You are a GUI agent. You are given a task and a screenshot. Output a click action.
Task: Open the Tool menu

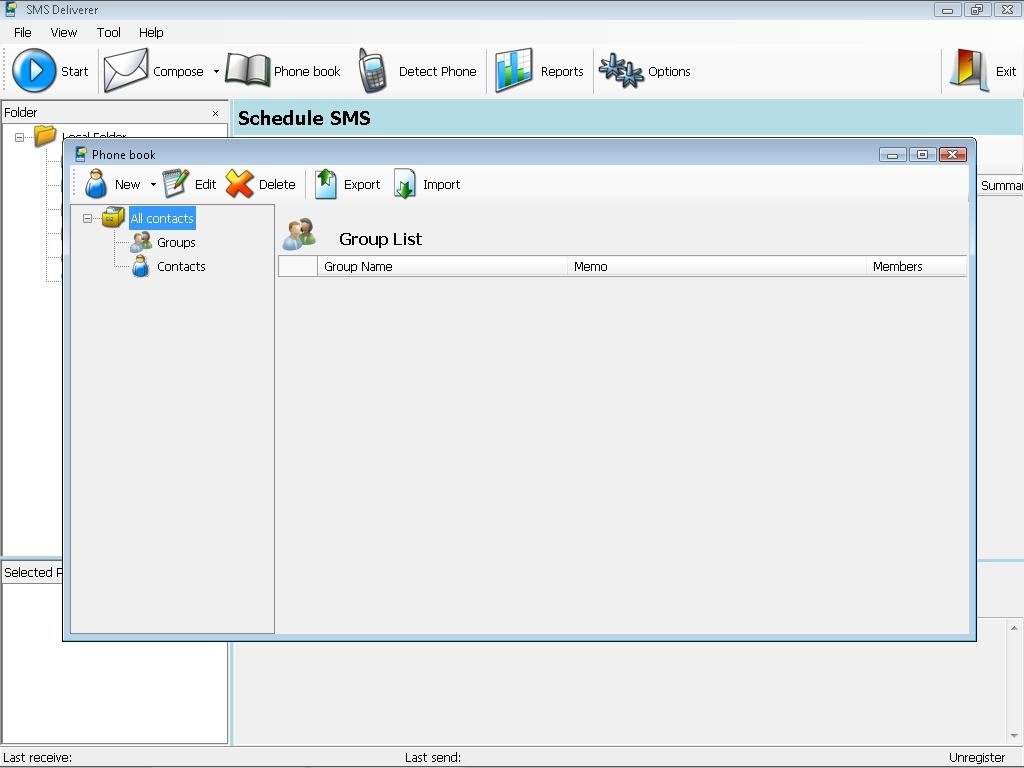tap(108, 33)
